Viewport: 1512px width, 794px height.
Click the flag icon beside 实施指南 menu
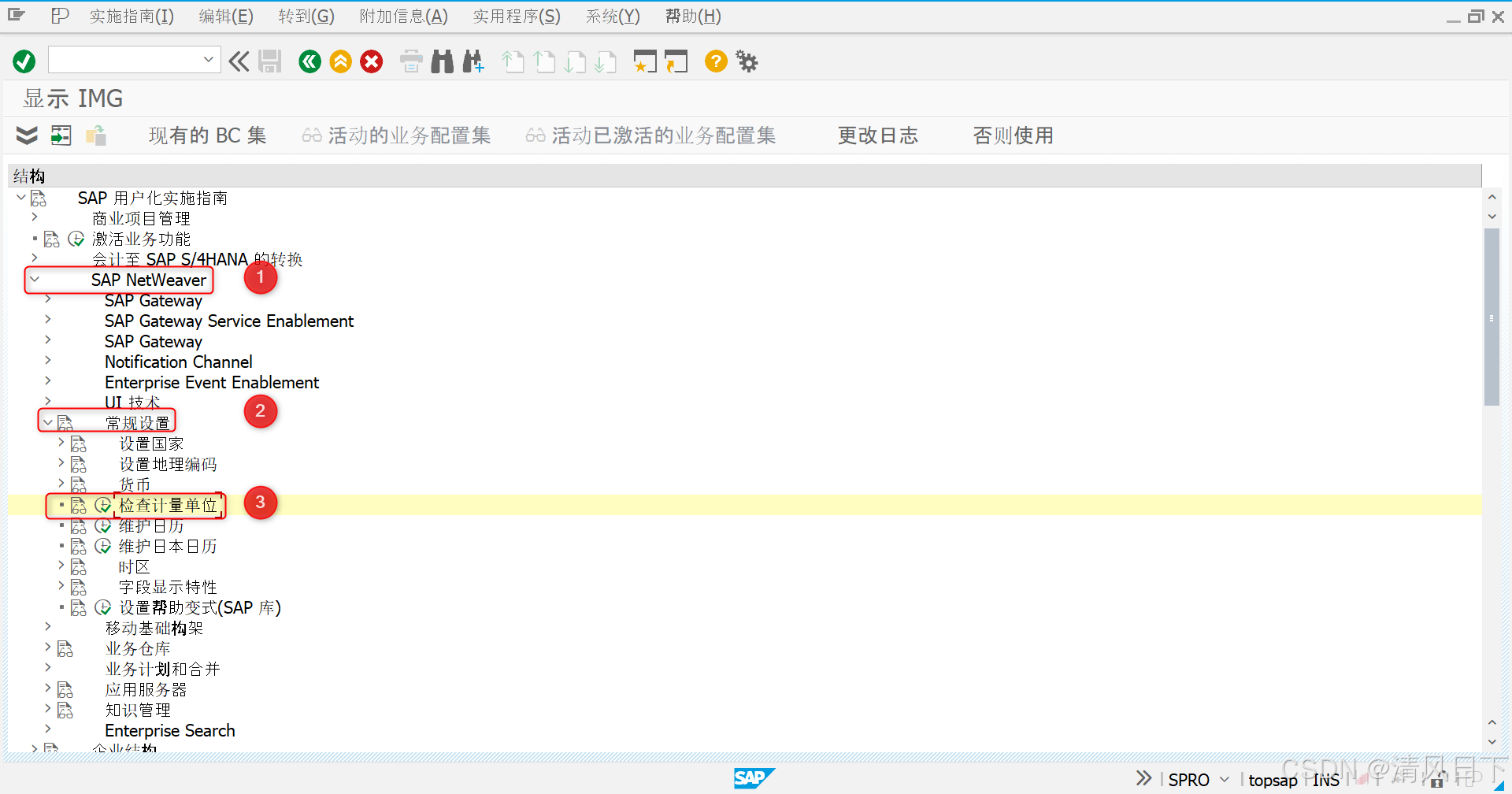point(60,16)
